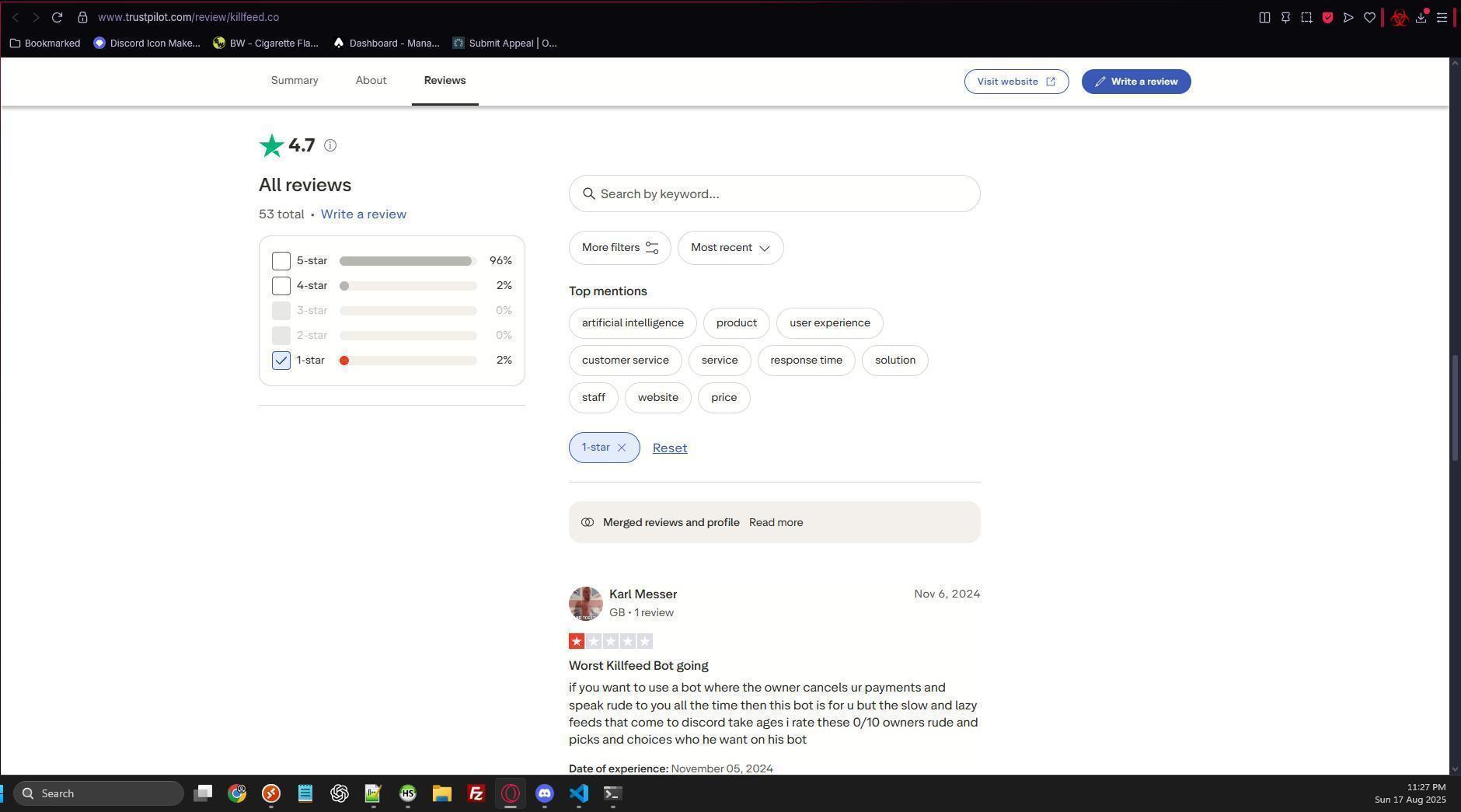This screenshot has width=1461, height=812.
Task: Switch to the Summary tab
Action: pos(295,81)
